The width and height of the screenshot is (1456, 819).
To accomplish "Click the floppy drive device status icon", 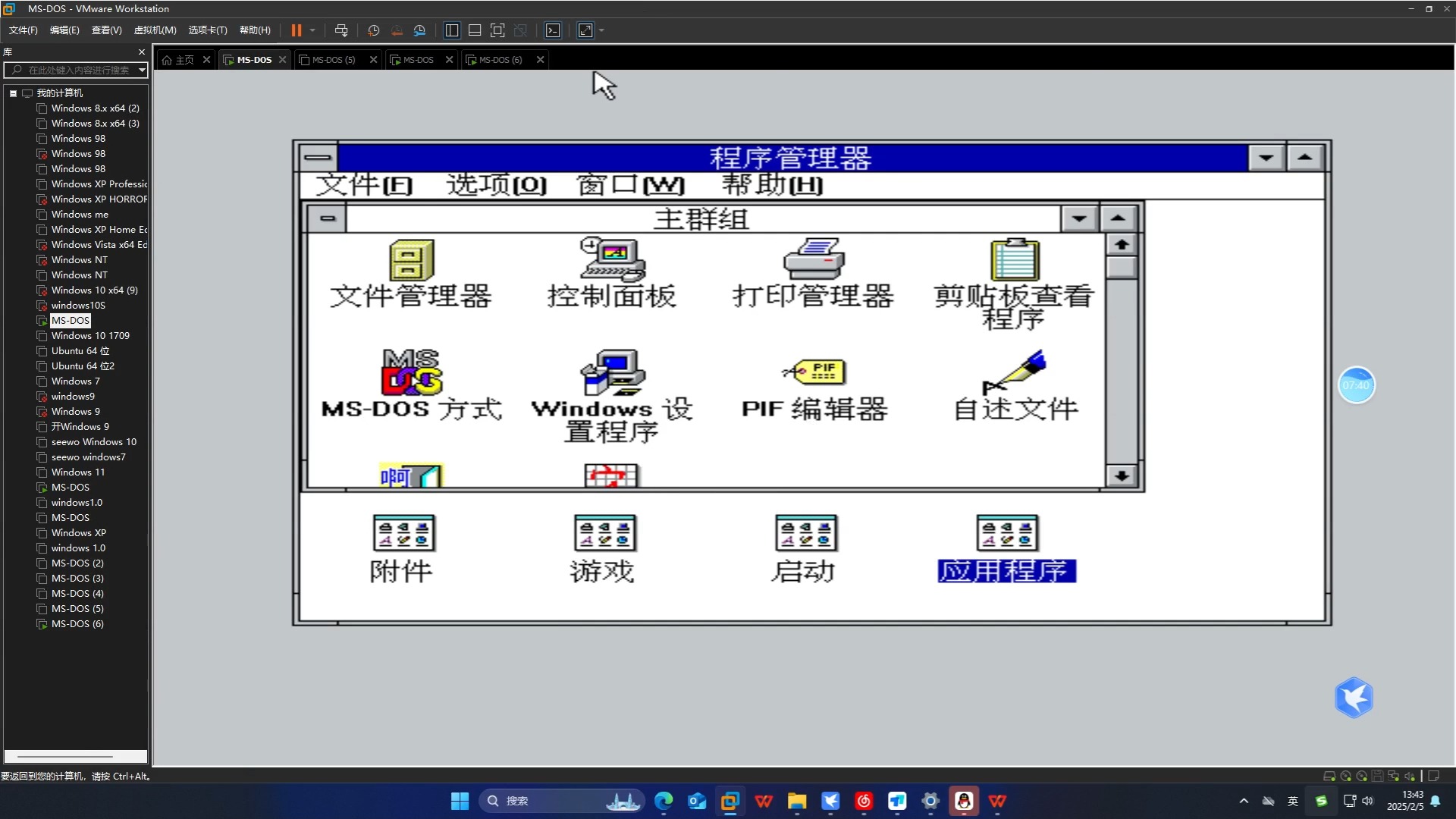I will pyautogui.click(x=1377, y=776).
